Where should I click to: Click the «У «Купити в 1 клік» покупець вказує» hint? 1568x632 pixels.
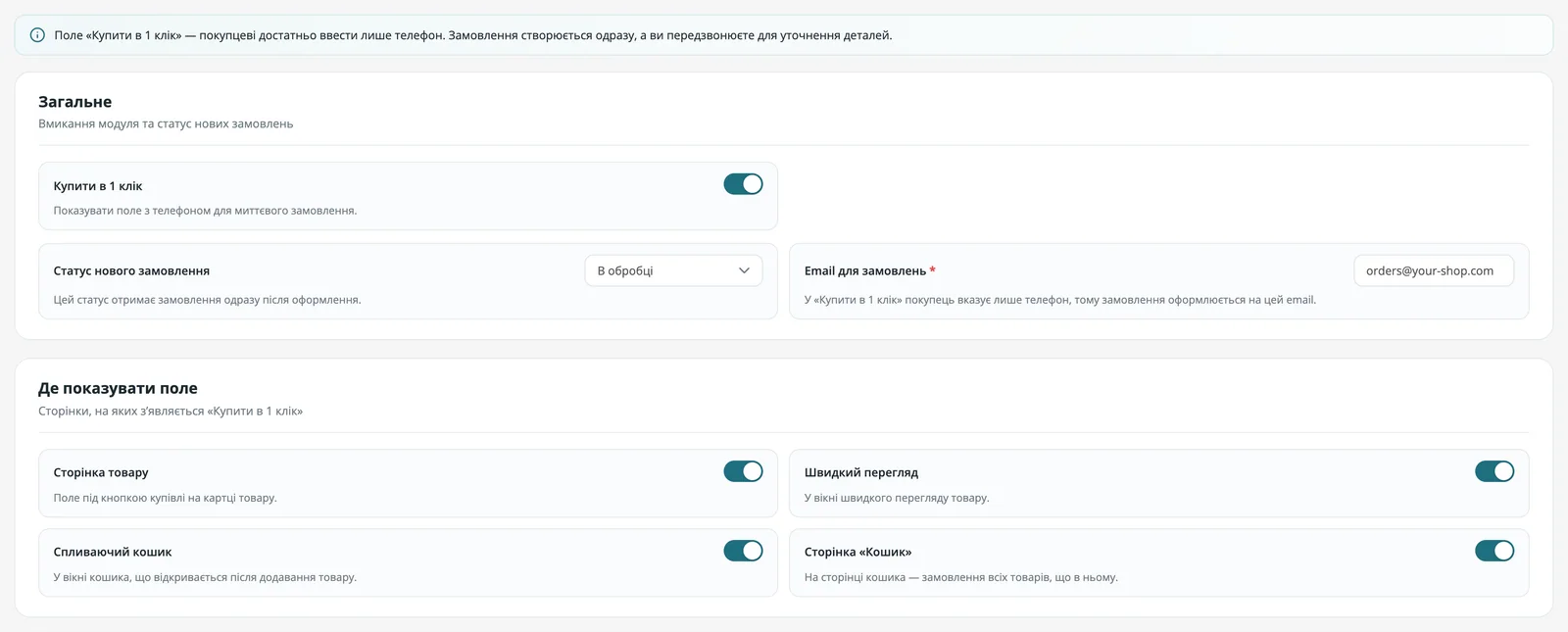click(1060, 300)
